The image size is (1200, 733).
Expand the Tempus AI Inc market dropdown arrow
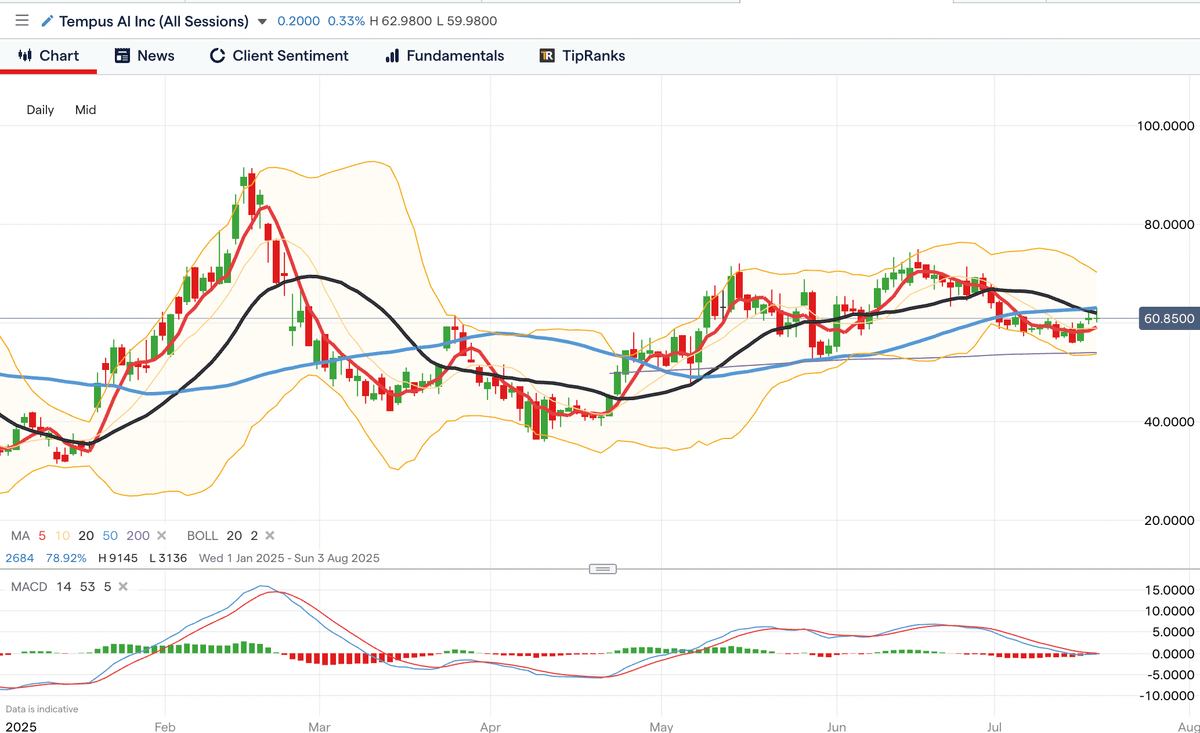[262, 21]
